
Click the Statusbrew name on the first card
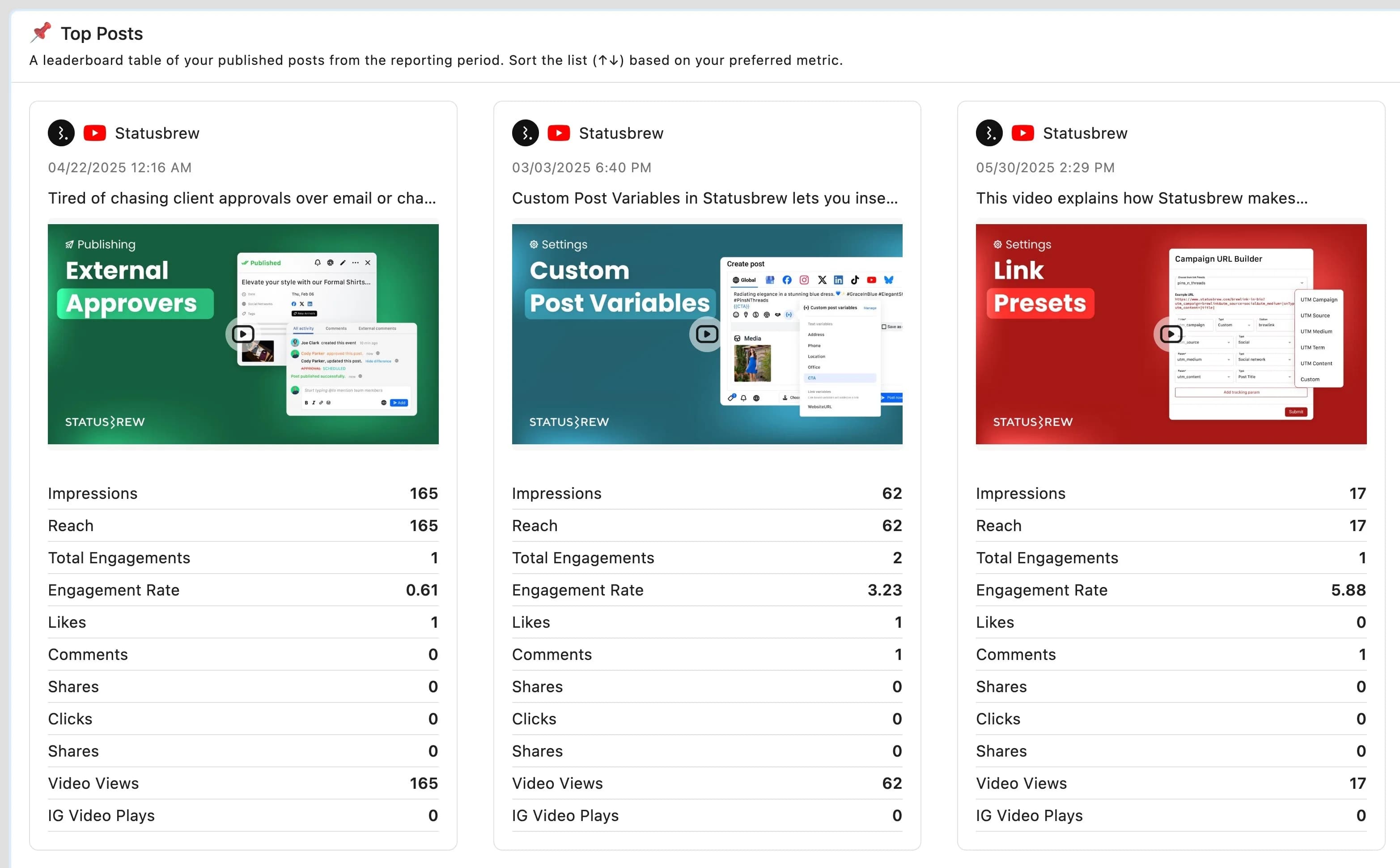[157, 133]
